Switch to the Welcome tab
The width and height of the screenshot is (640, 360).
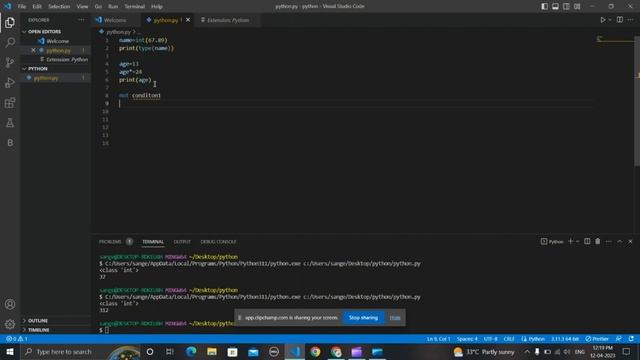point(116,20)
